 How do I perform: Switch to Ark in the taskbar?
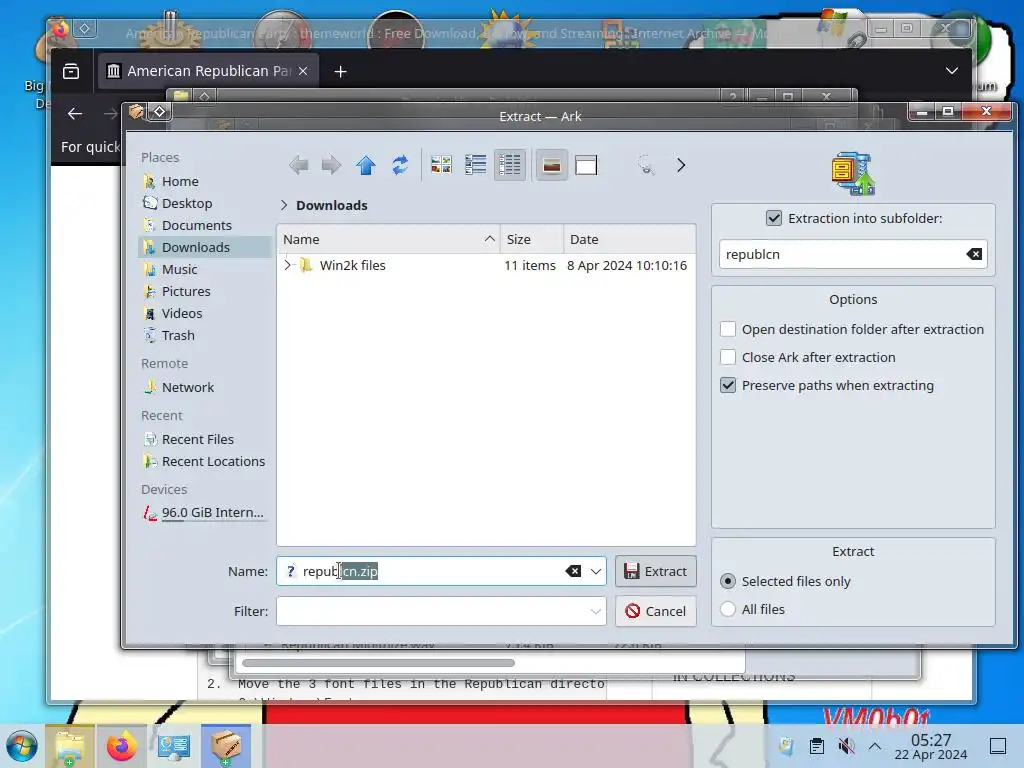[226, 746]
